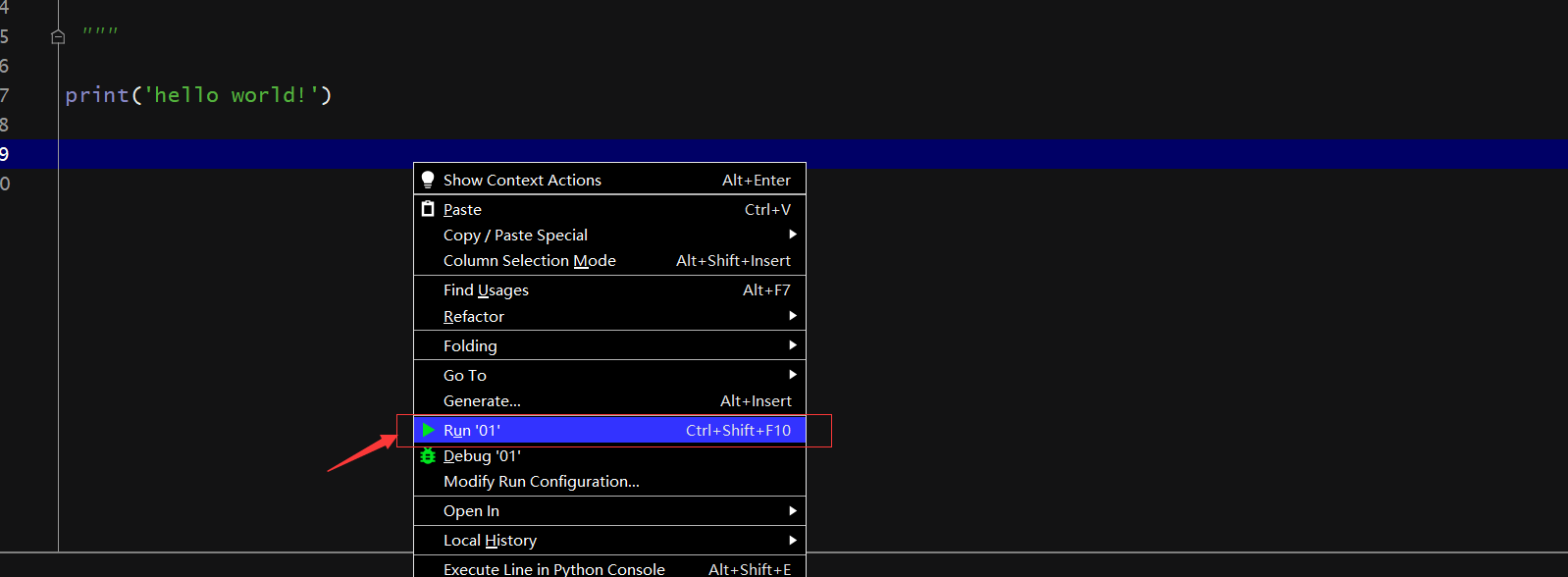Expand the Local History submenu arrow

[793, 540]
